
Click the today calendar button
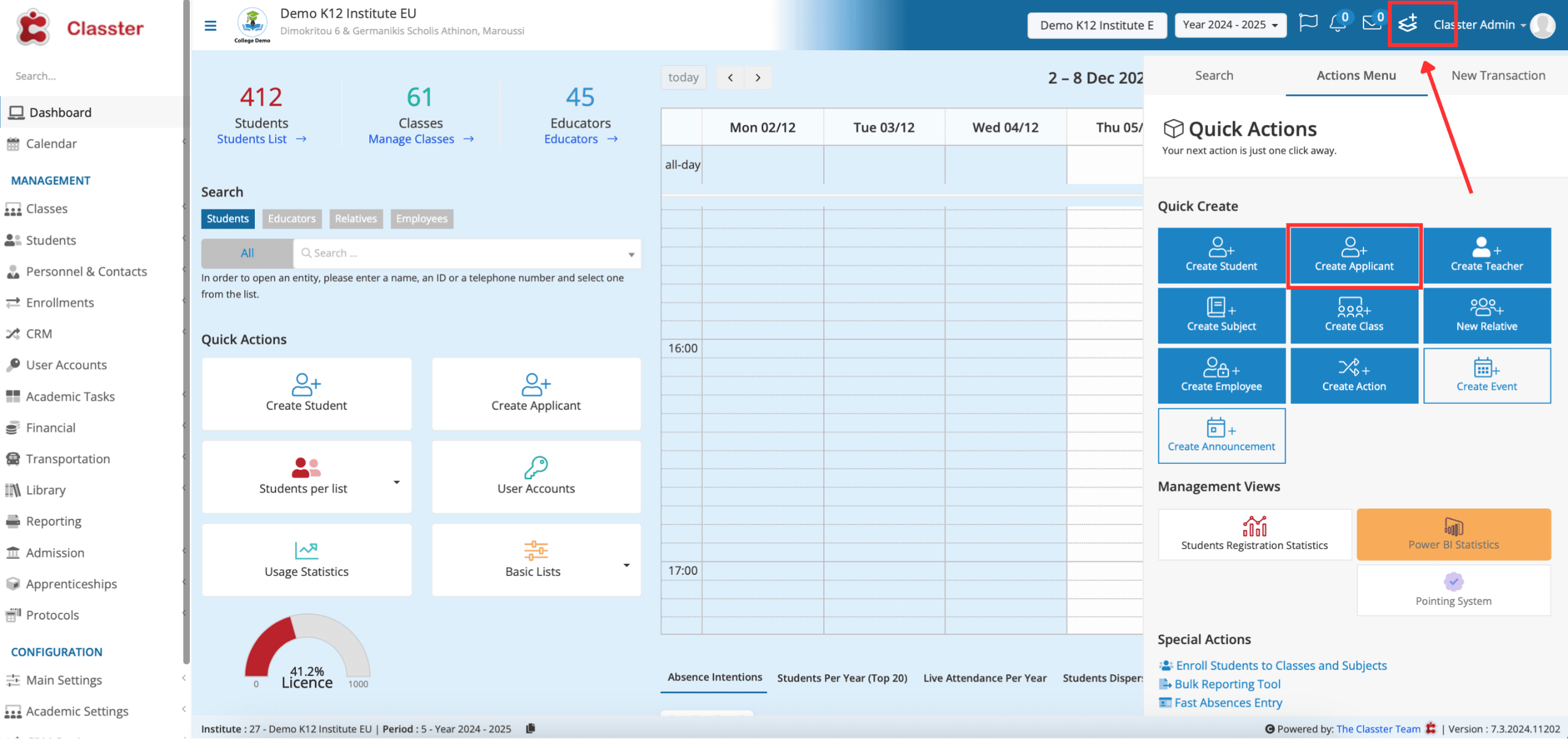click(x=684, y=78)
